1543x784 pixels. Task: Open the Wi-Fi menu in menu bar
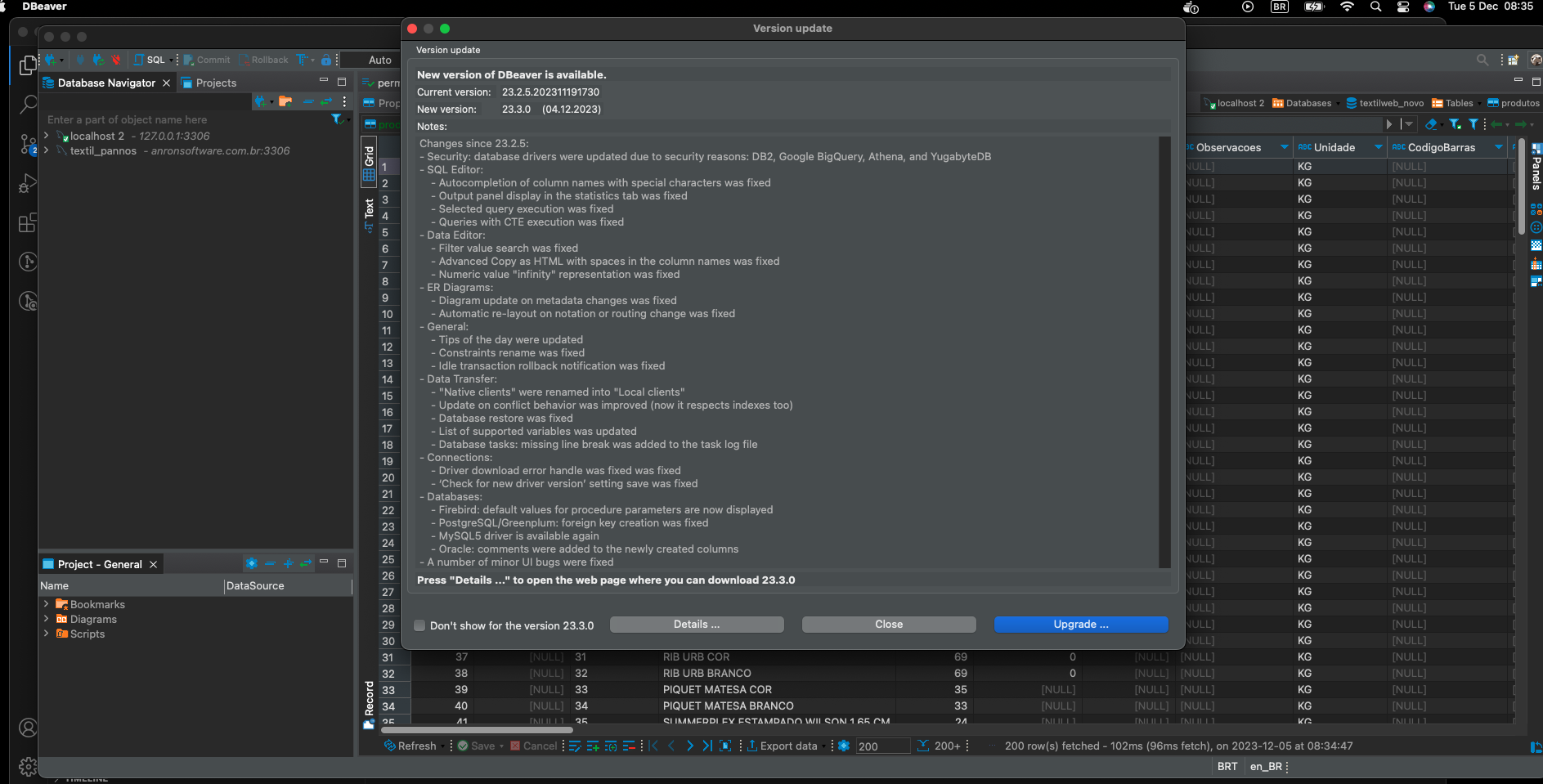[x=1347, y=7]
